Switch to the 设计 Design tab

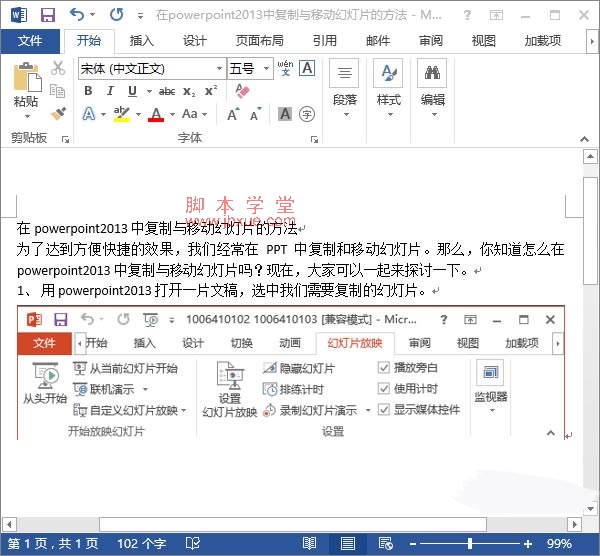[194, 41]
